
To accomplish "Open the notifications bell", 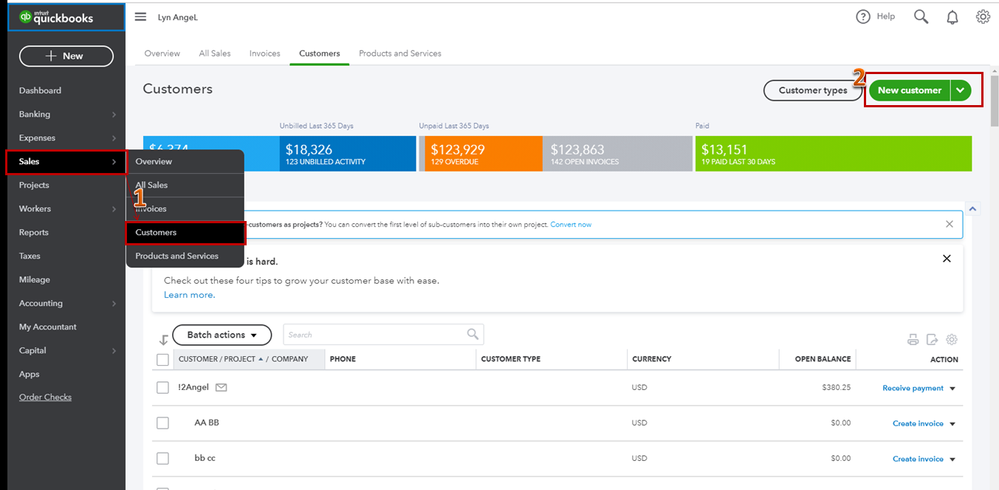I will pos(952,17).
